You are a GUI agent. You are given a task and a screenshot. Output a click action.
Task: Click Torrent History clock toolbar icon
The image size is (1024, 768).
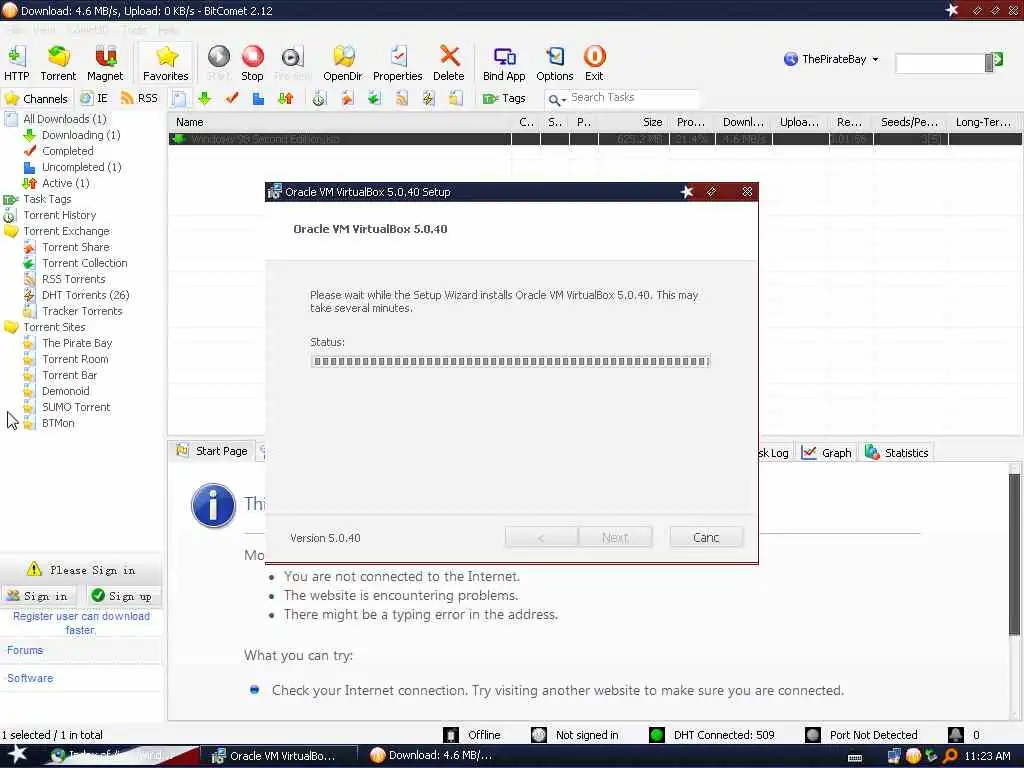click(319, 99)
